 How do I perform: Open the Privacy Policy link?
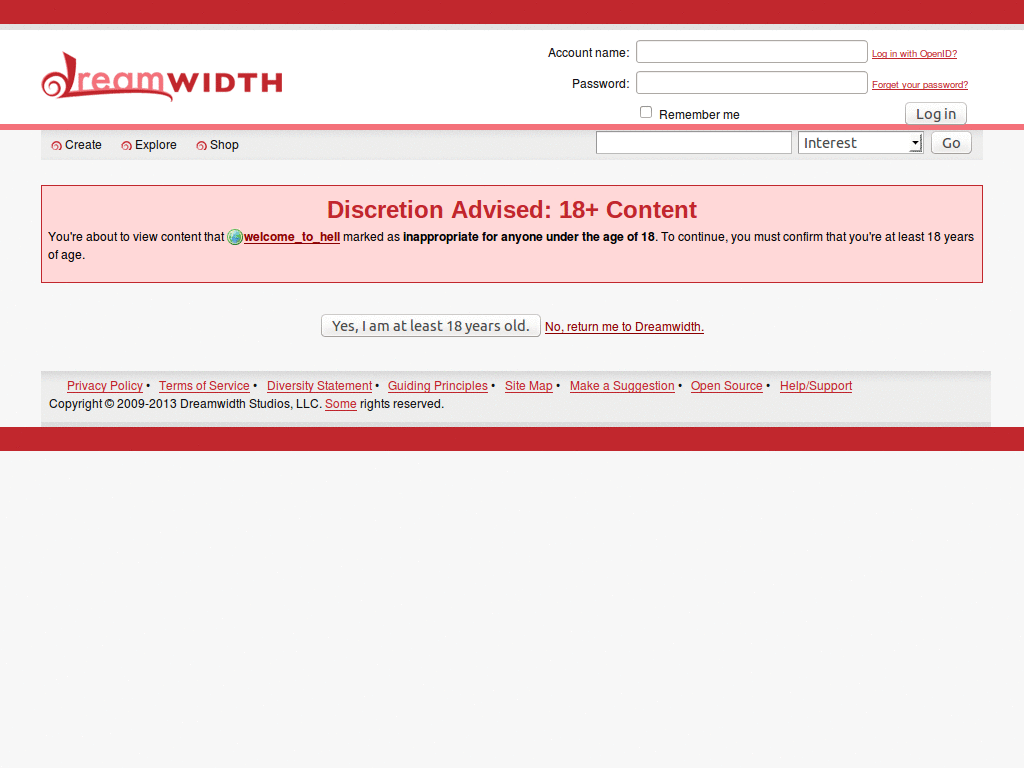click(x=104, y=386)
